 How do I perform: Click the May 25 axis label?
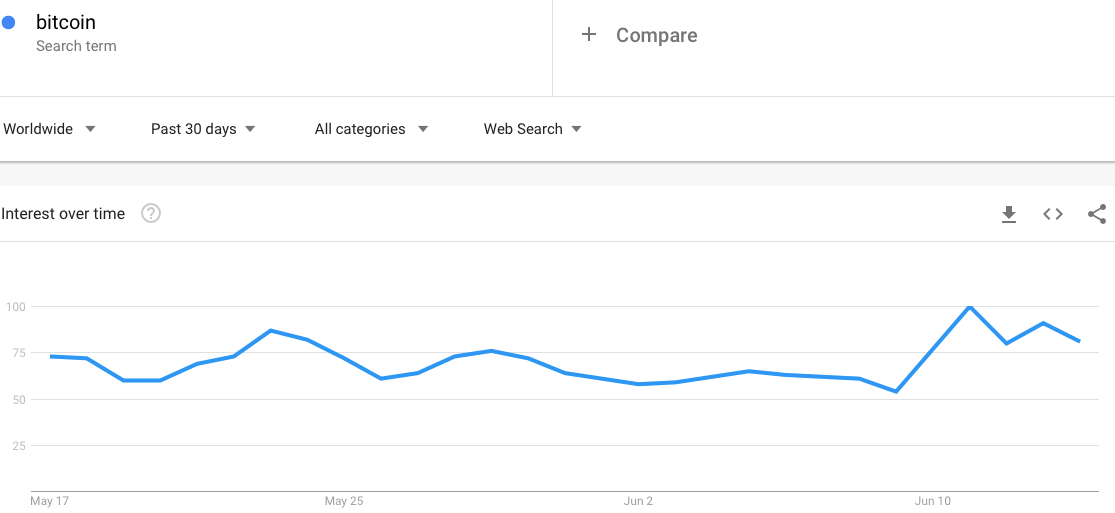pos(344,502)
